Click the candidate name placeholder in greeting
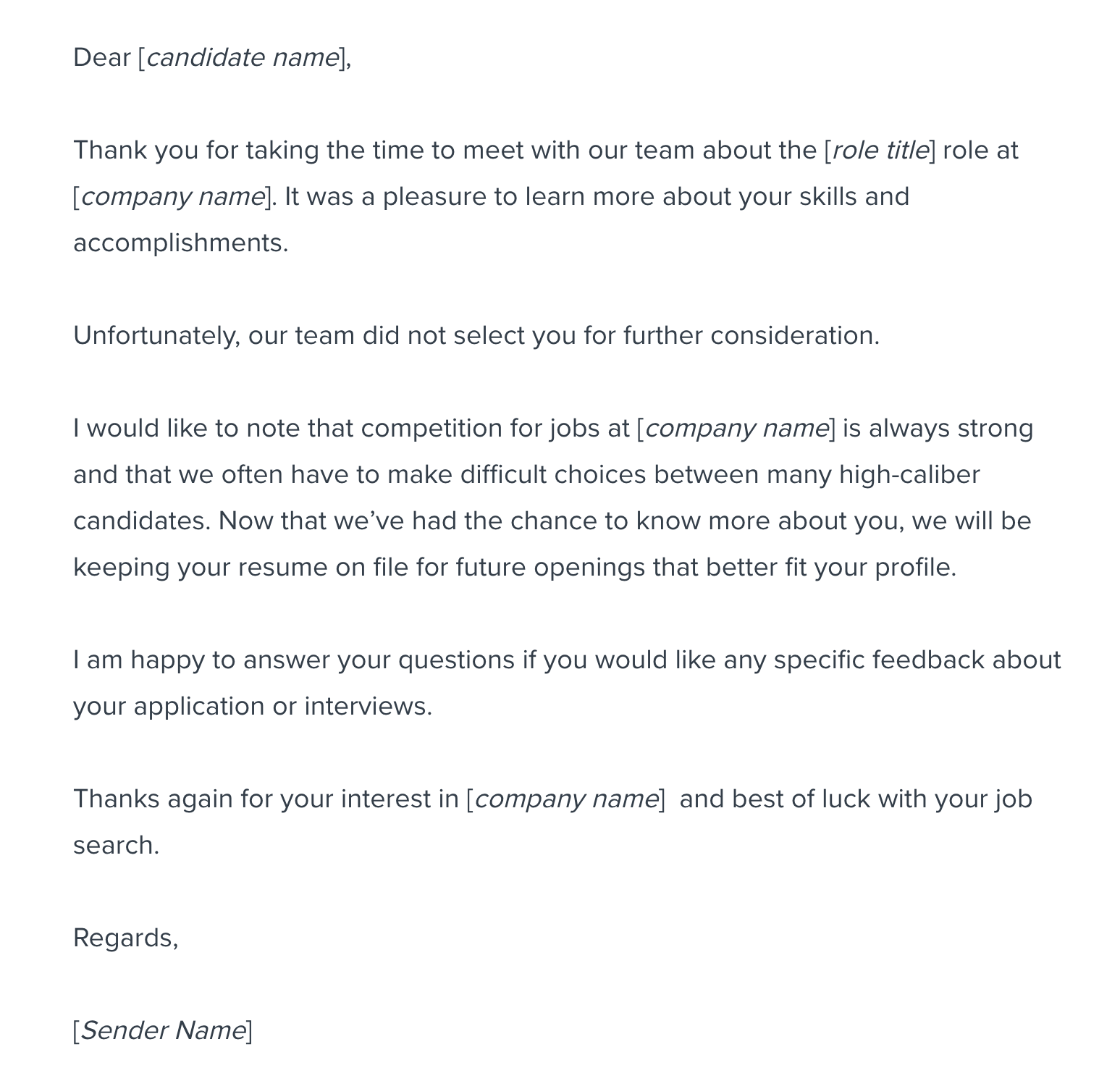The width and height of the screenshot is (1120, 1081). (243, 58)
